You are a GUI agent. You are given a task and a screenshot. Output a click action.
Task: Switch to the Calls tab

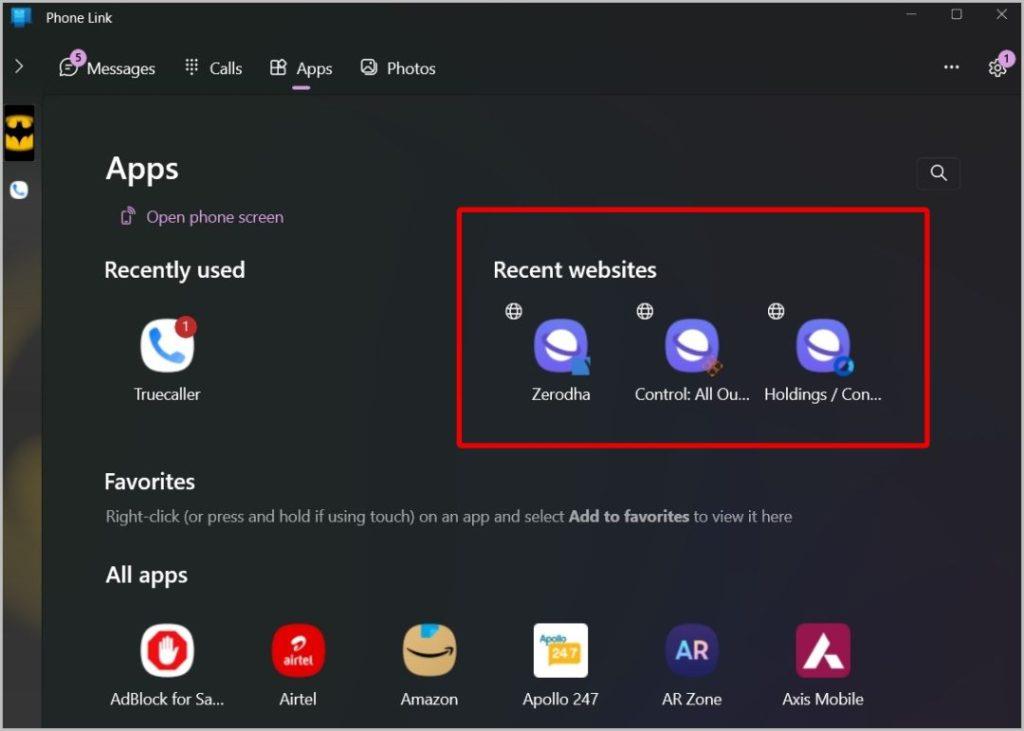pyautogui.click(x=213, y=68)
